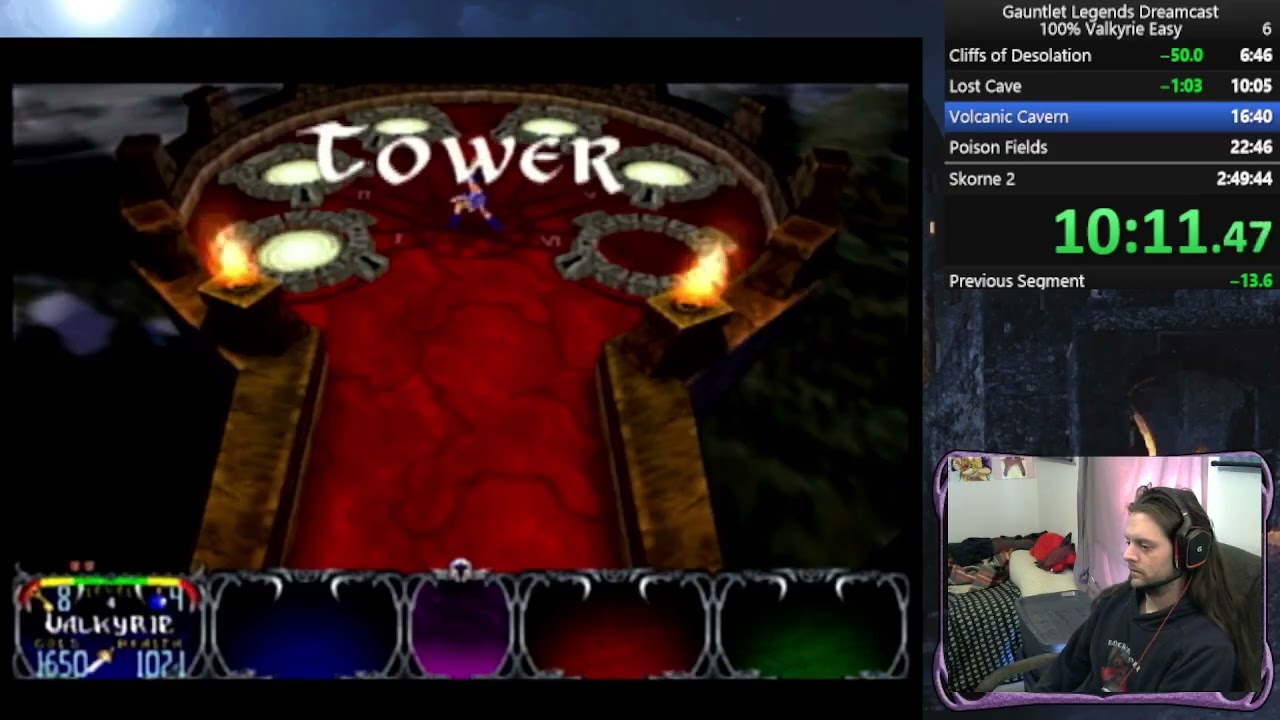Click the 22:46 split time
Screen dimensions: 1280x720
coord(1251,147)
